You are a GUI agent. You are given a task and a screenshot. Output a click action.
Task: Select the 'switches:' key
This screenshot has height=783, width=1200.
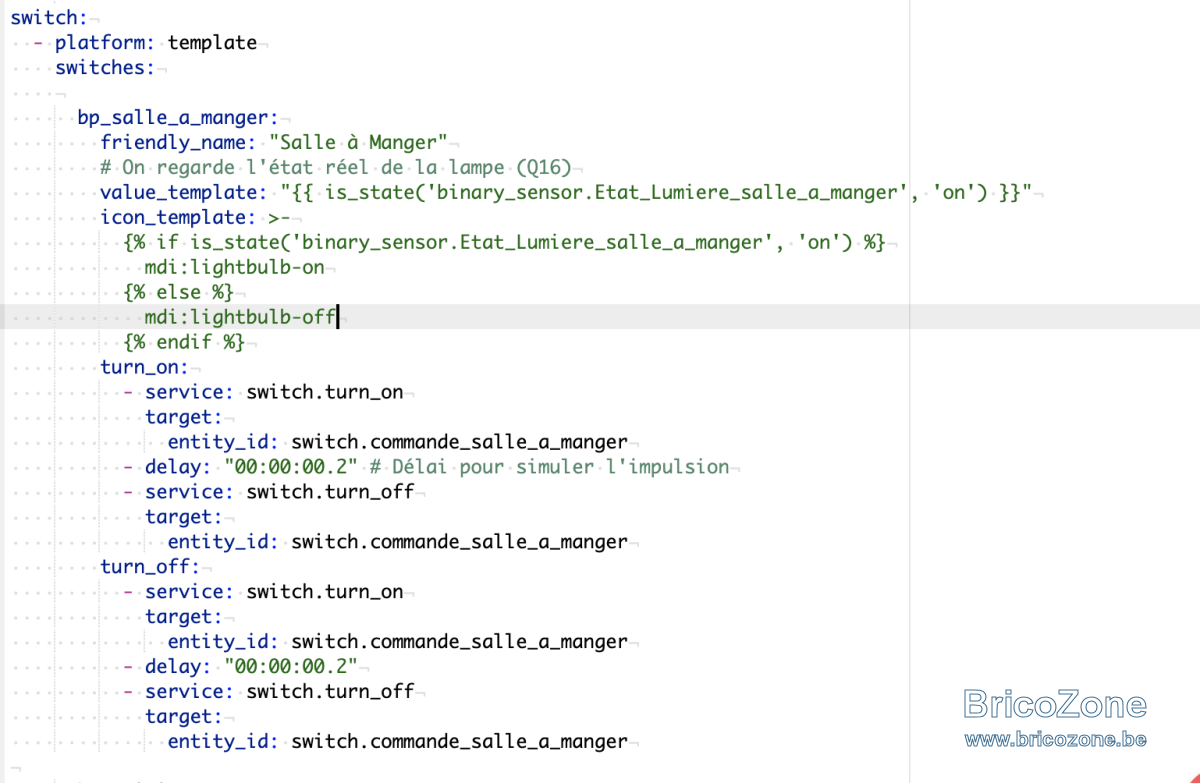(x=105, y=67)
